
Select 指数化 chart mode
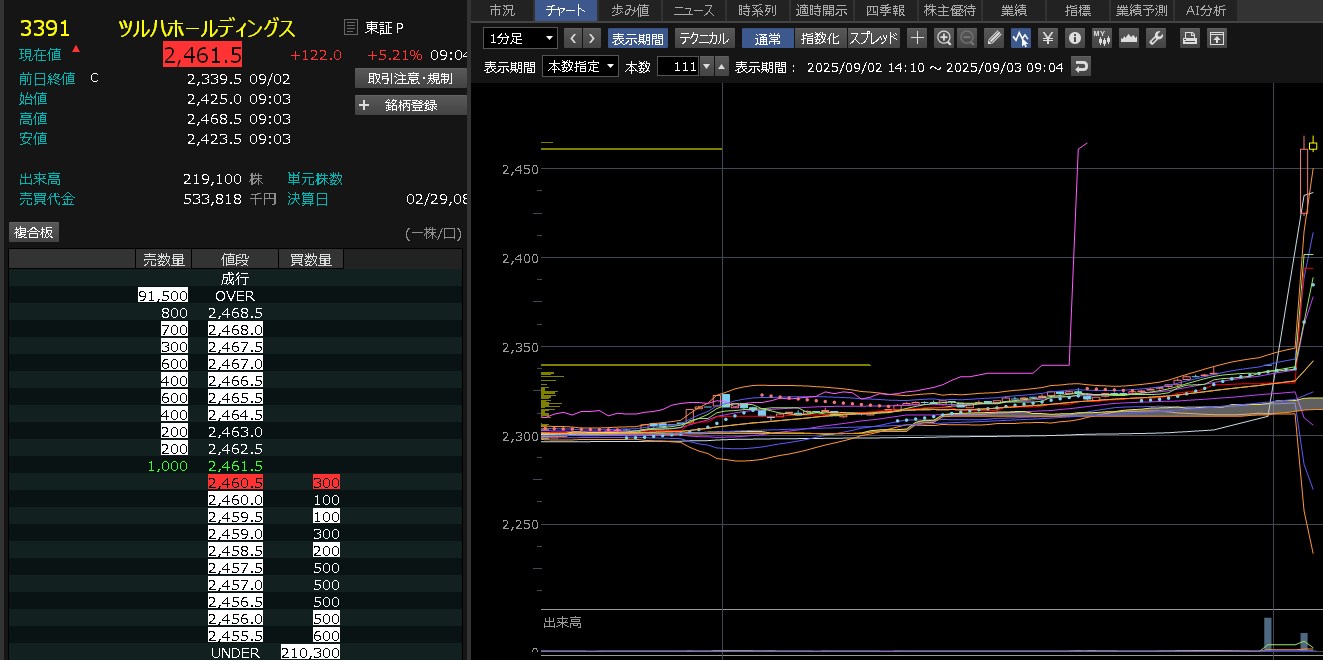coord(821,38)
